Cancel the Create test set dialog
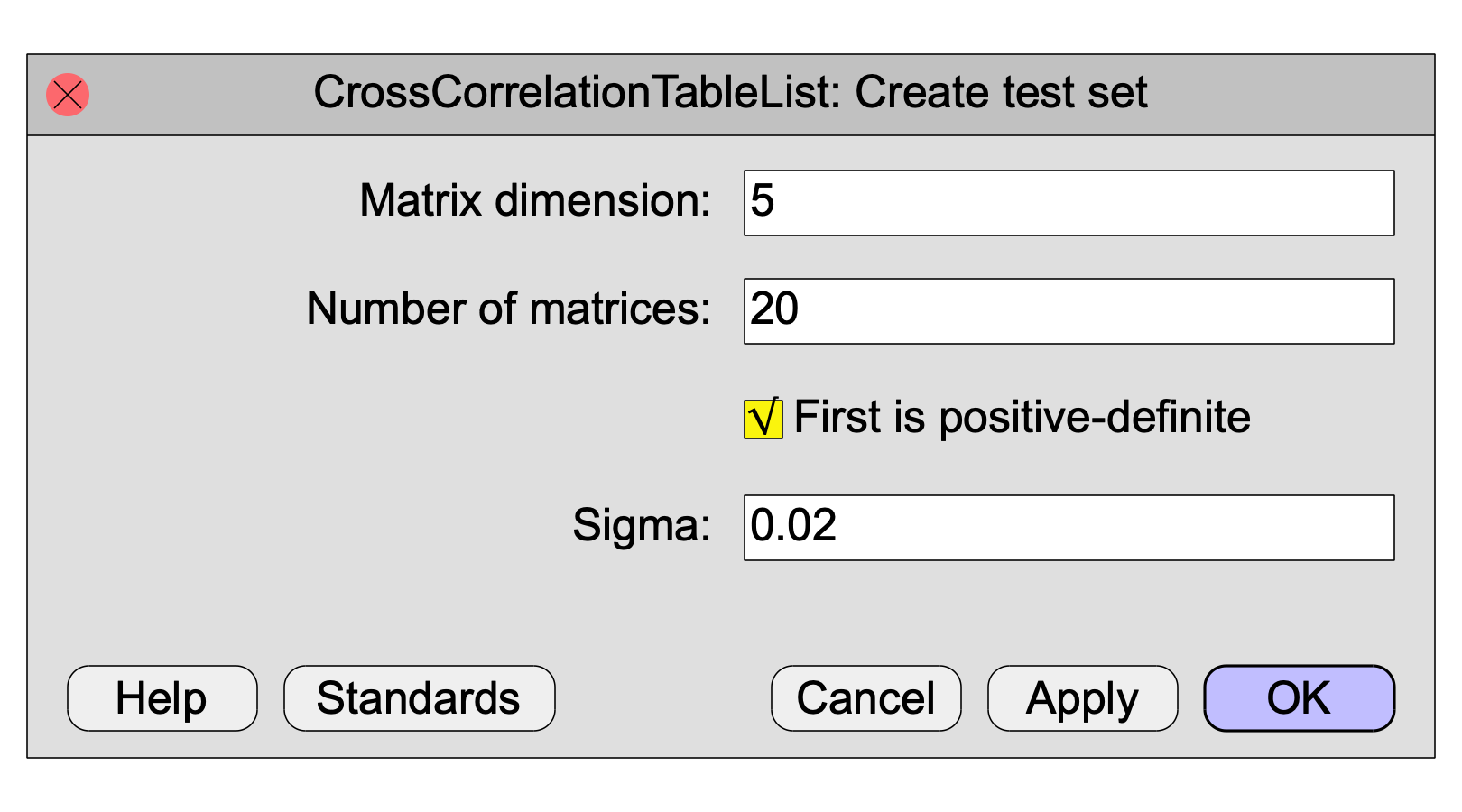The image size is (1462, 812). coord(866,698)
